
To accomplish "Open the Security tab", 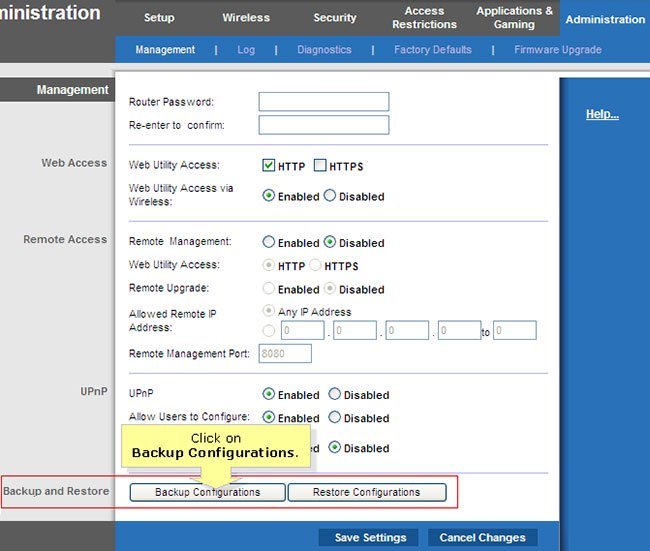I will [x=334, y=18].
